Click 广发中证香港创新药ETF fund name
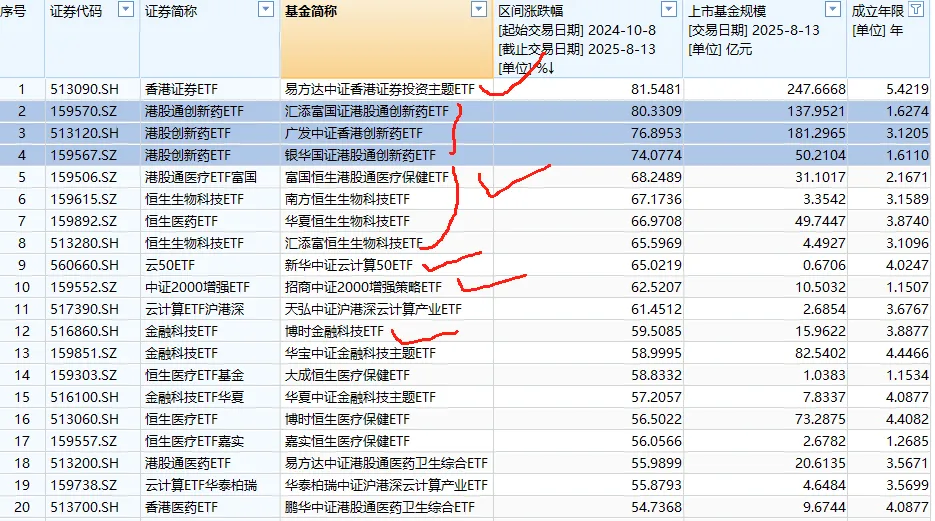Screen dimensions: 935x521 [354, 134]
